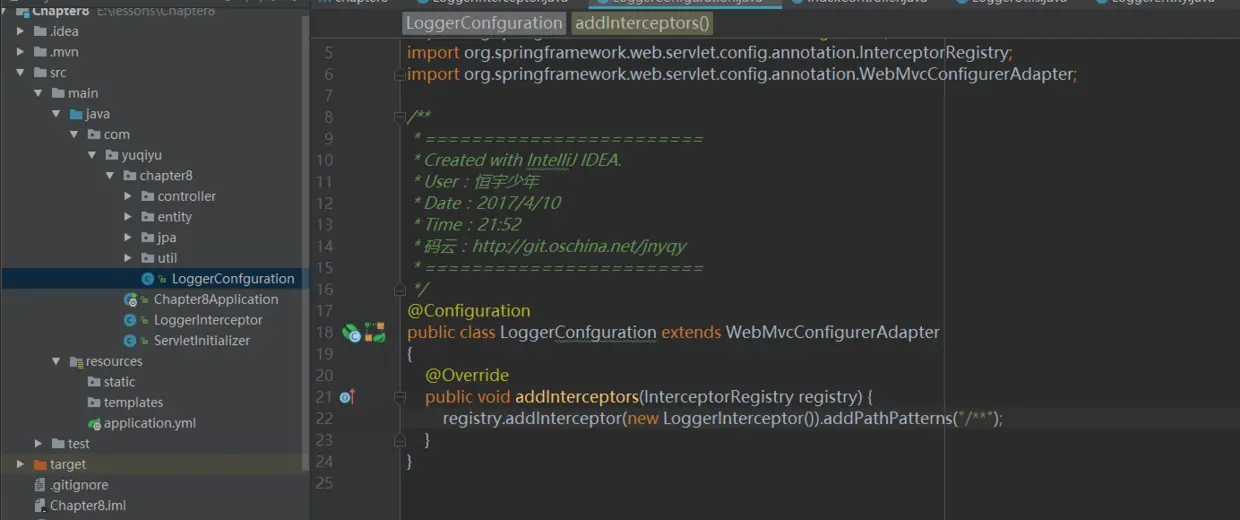
Task: Select LoggerConfguration in the breadcrumb bar
Action: pyautogui.click(x=485, y=23)
